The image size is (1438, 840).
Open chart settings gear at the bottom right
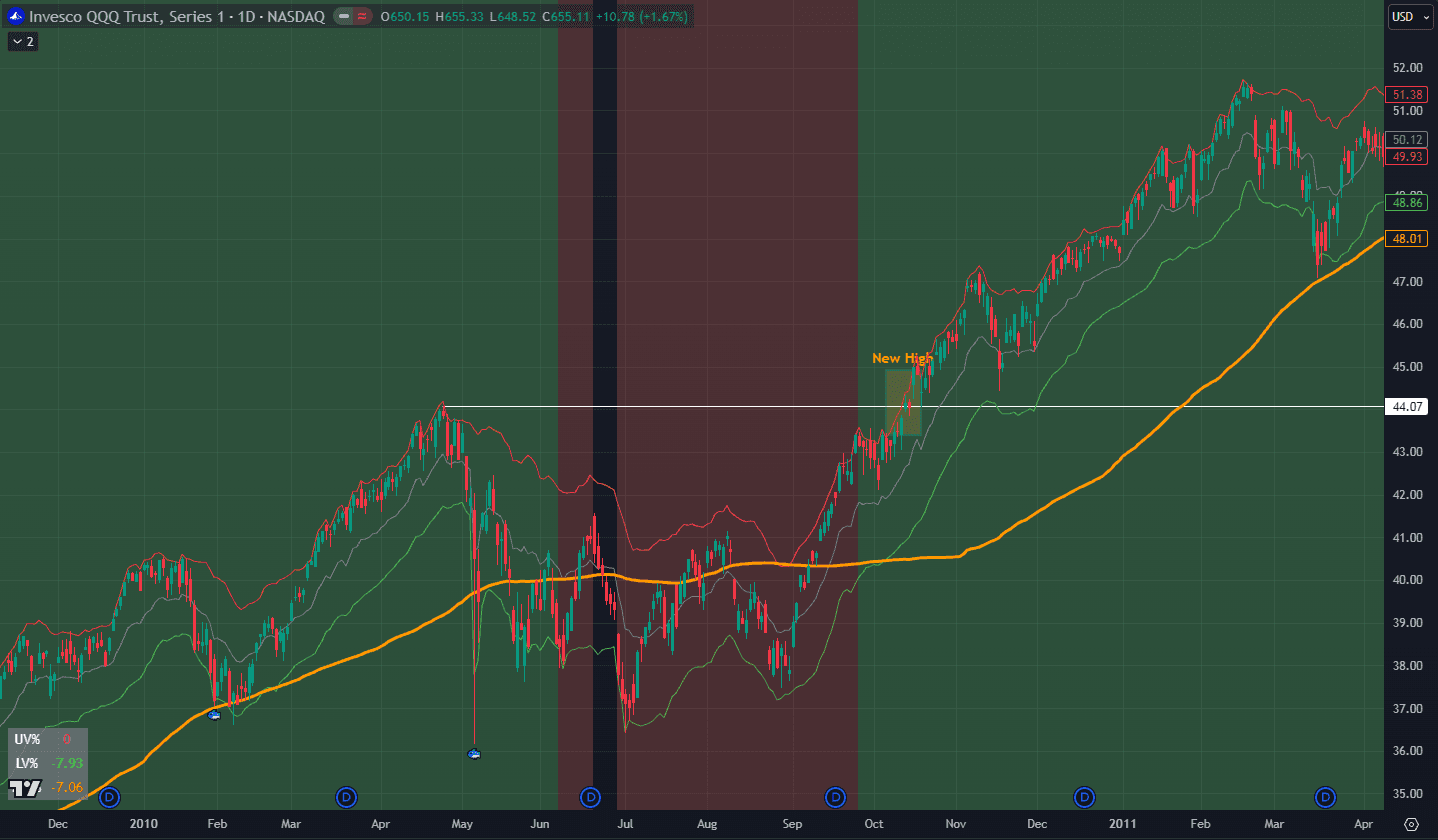[1411, 825]
